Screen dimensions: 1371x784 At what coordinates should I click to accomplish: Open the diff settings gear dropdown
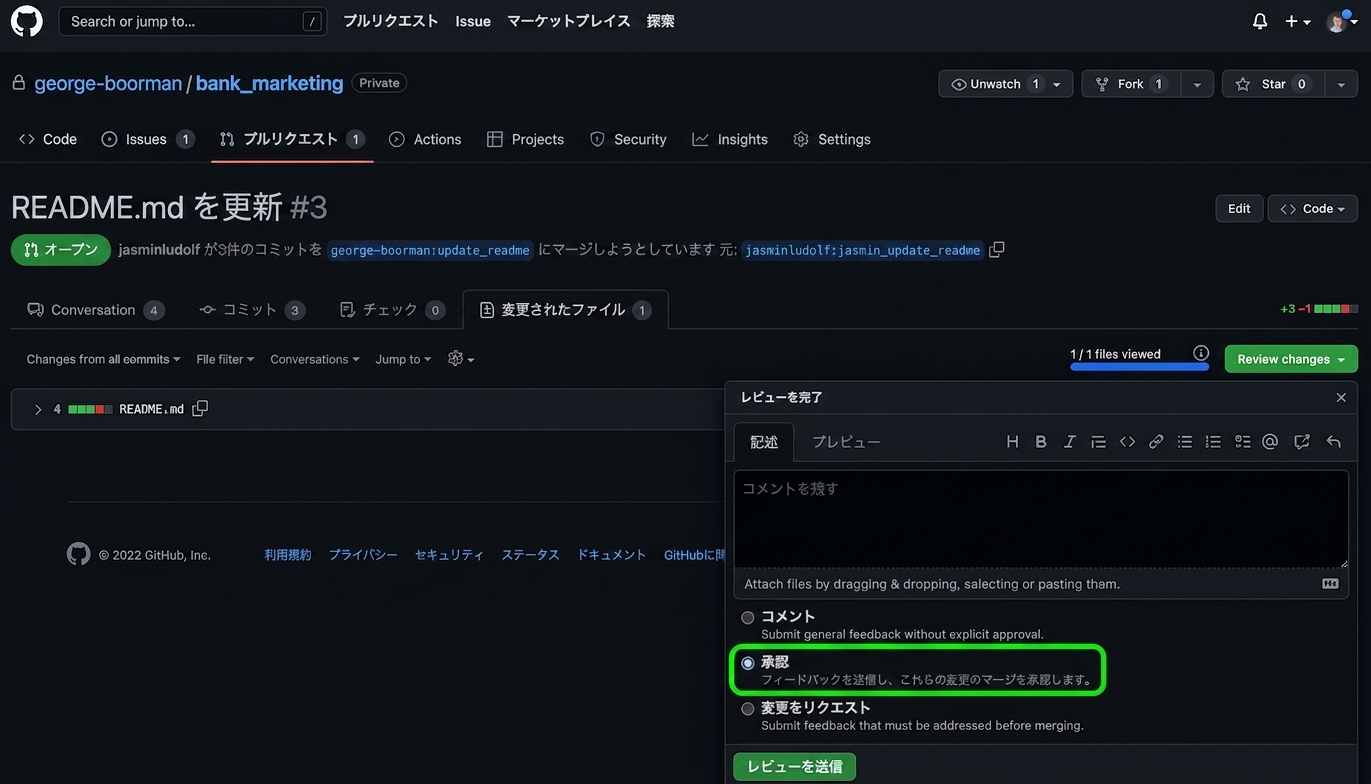tap(461, 358)
